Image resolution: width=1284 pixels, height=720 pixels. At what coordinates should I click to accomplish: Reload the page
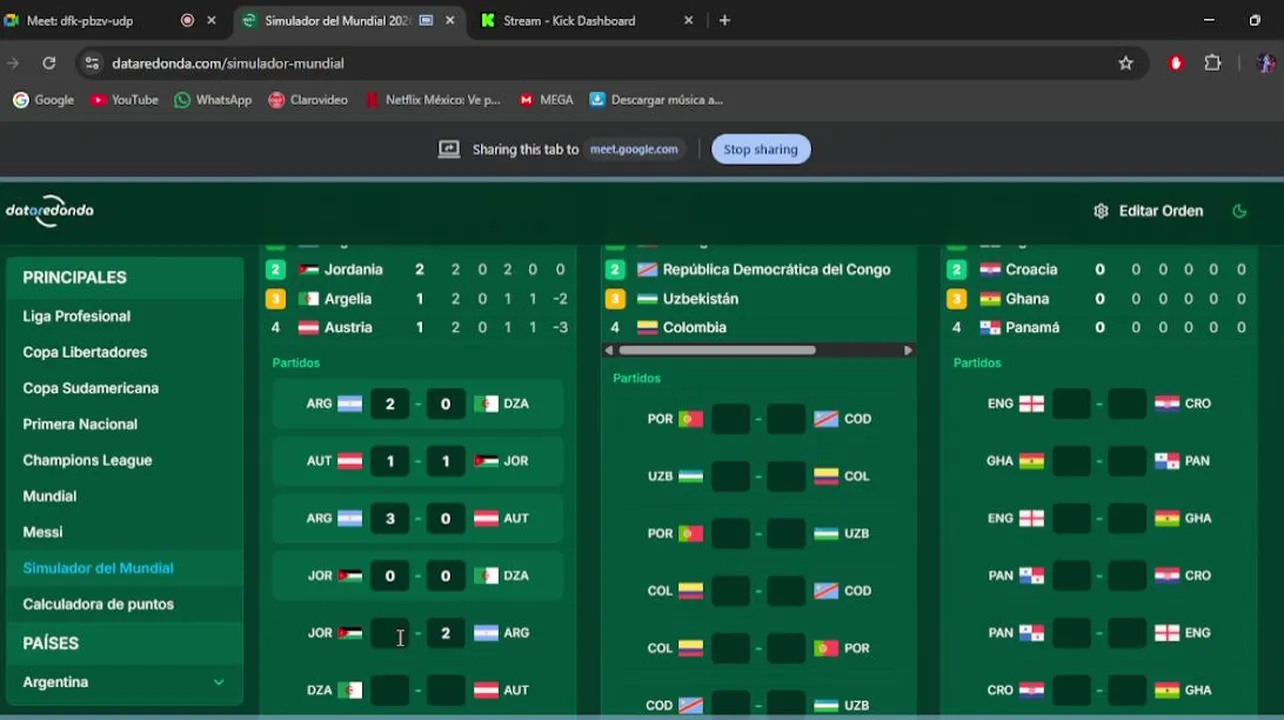pos(48,63)
